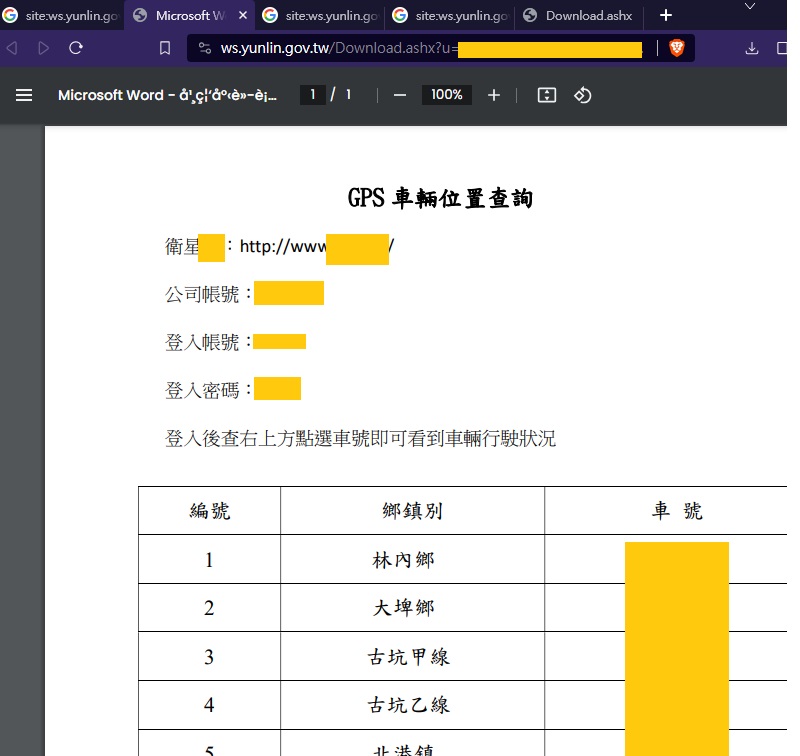The height and width of the screenshot is (756, 800).
Task: Click sentence '登入後查右上方點選車號即可看到車輛行駛狀況'
Action: pyautogui.click(x=360, y=439)
